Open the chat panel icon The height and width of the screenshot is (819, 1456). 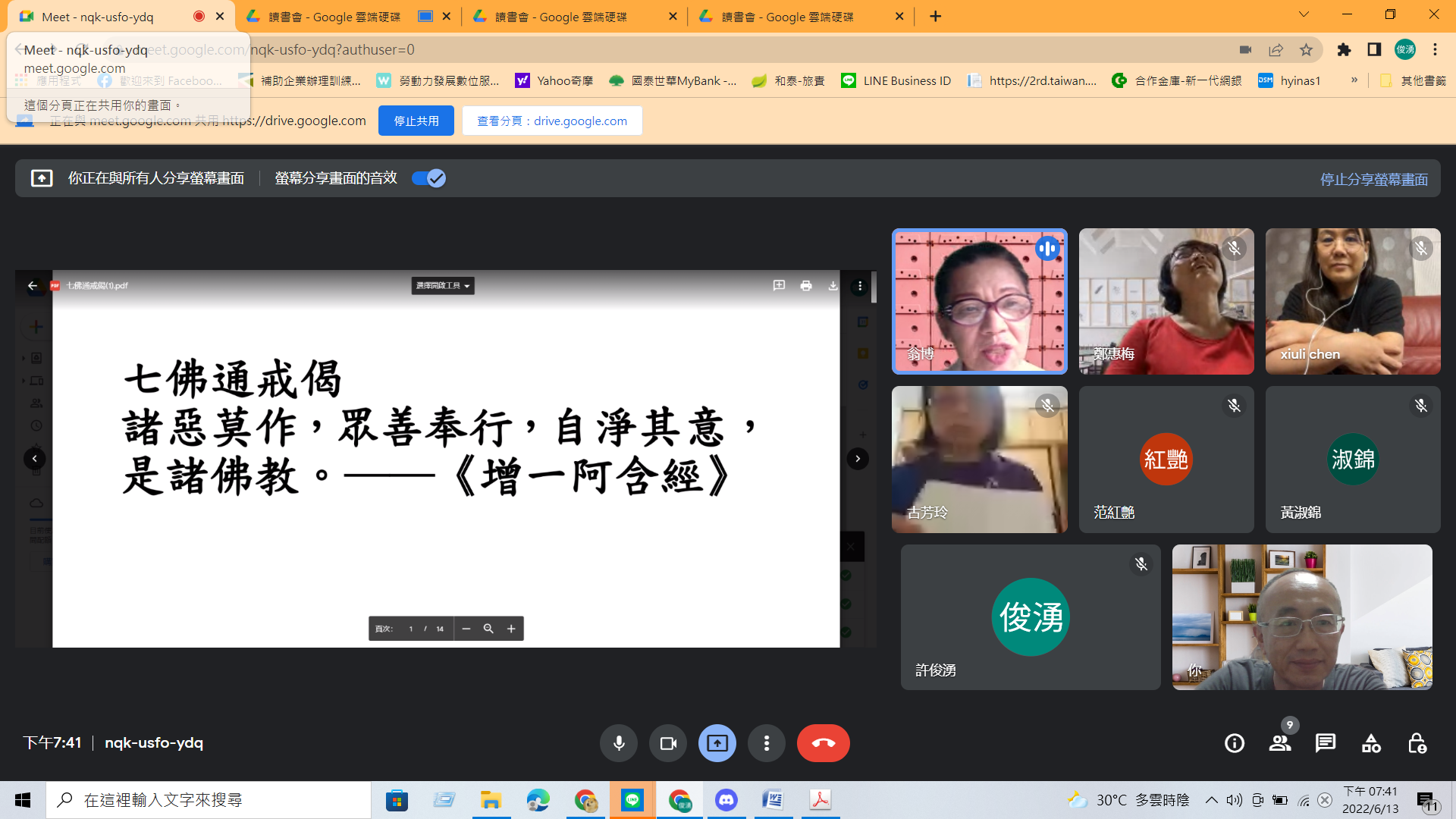pyautogui.click(x=1325, y=743)
